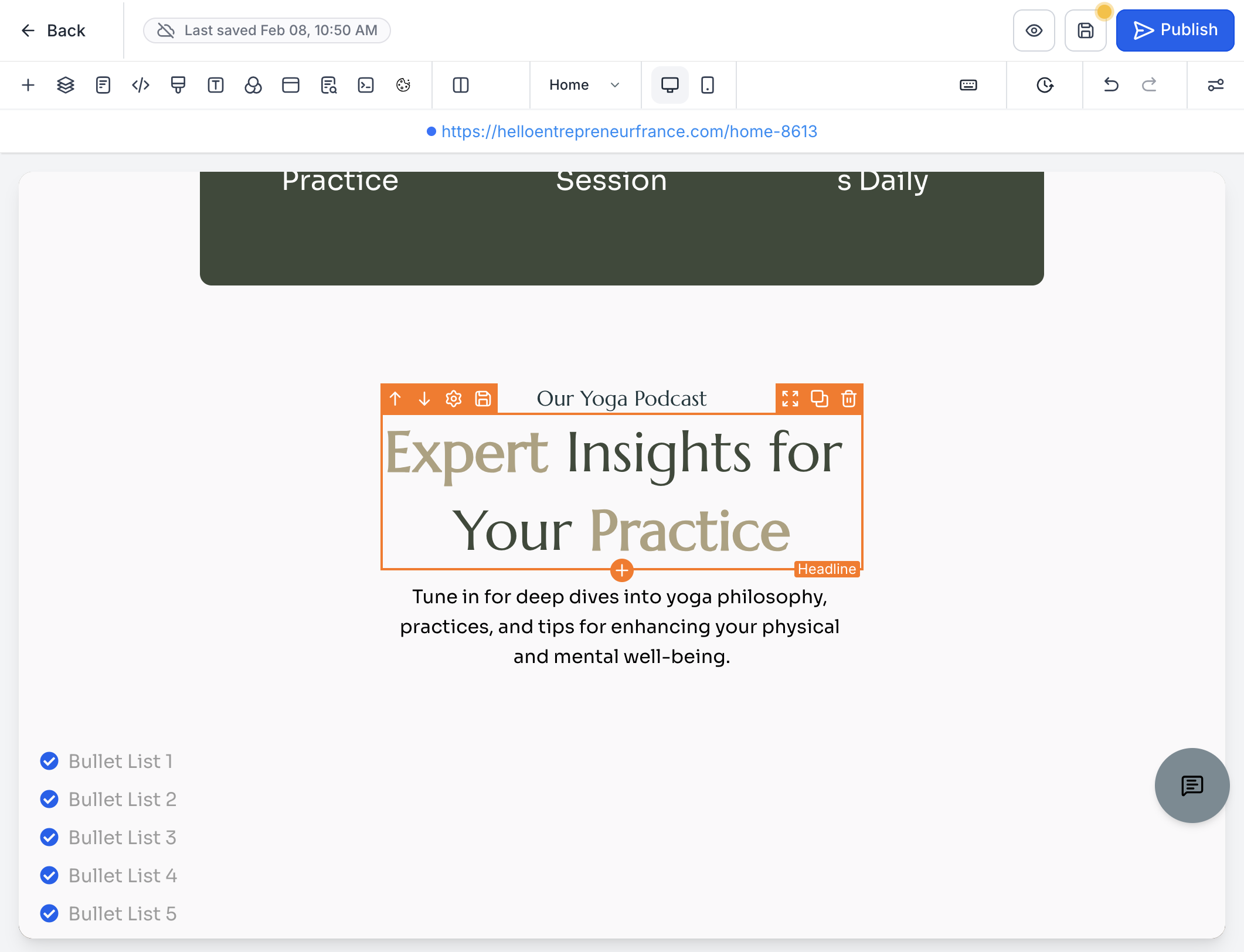Select the 'Expert Insights for Your Practice' headline
This screenshot has height=952, width=1244.
pyautogui.click(x=621, y=491)
